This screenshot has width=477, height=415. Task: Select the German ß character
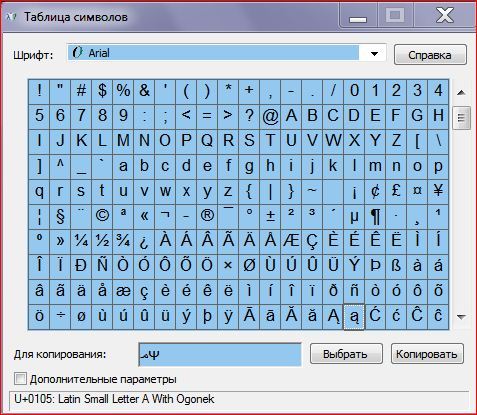[x=396, y=266]
